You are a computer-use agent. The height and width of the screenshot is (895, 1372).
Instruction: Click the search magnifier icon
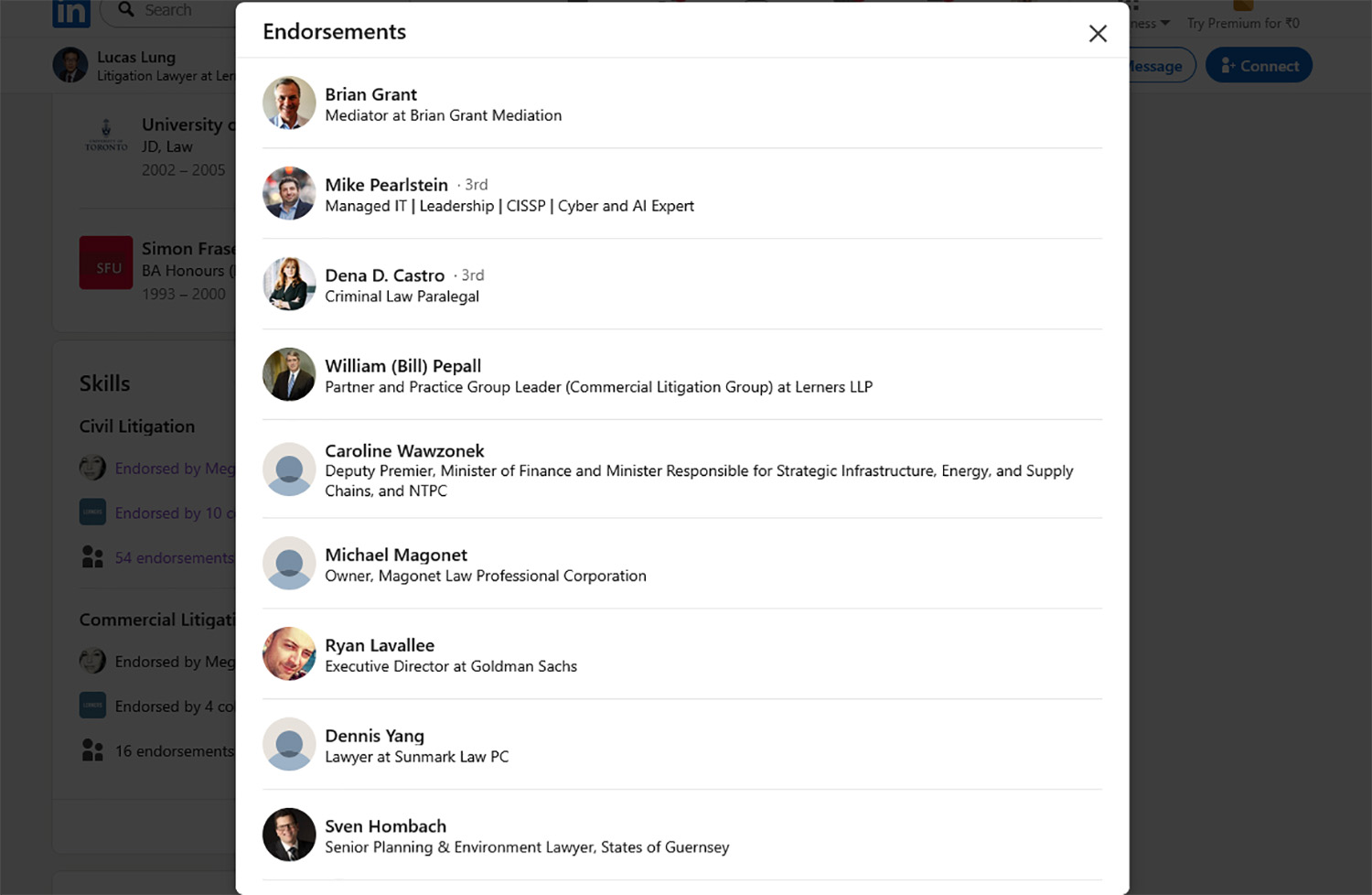coord(125,10)
